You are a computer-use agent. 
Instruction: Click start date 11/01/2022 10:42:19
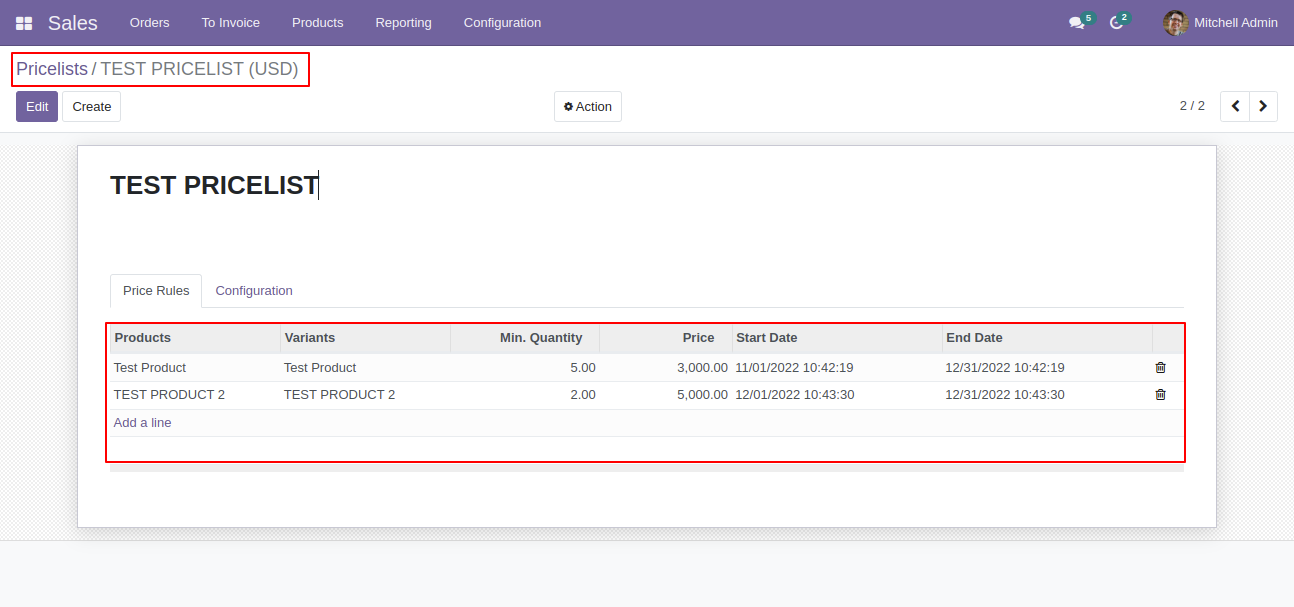(794, 367)
